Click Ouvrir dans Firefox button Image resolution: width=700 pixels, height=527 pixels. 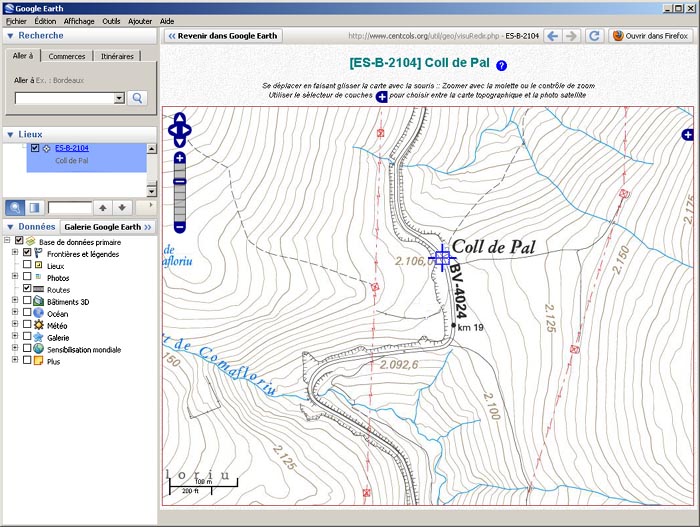(650, 36)
